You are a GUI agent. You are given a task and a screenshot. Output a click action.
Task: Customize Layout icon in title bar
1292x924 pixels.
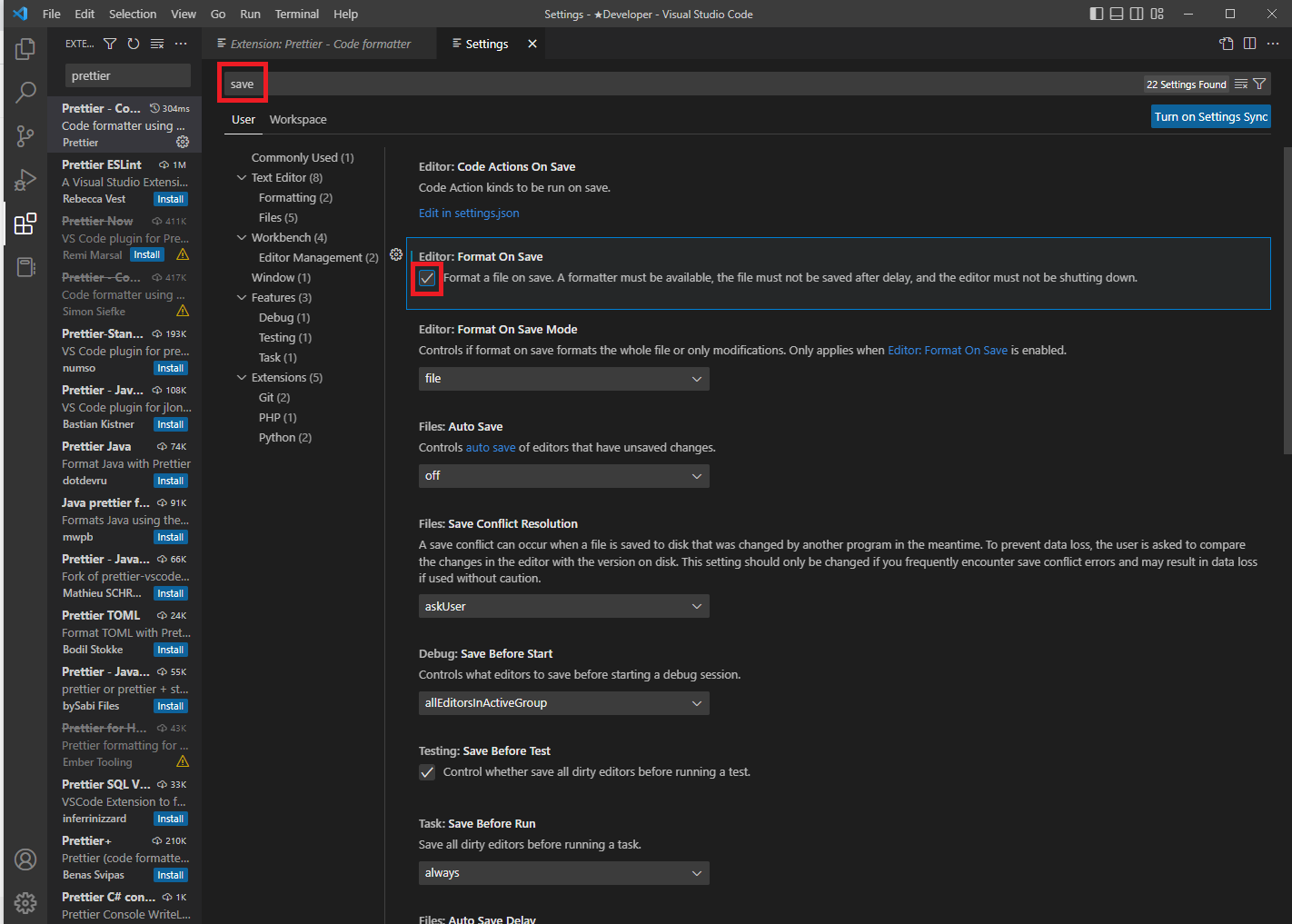[x=1157, y=14]
